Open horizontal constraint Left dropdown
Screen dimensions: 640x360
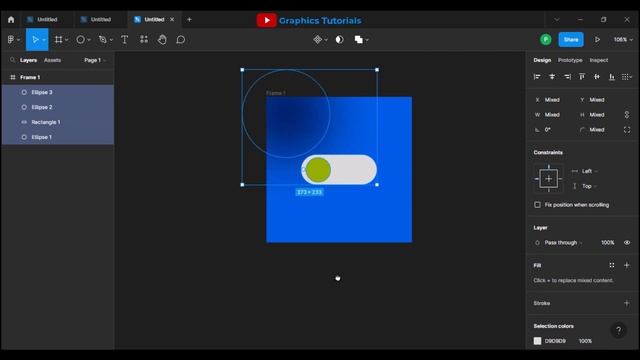[589, 171]
